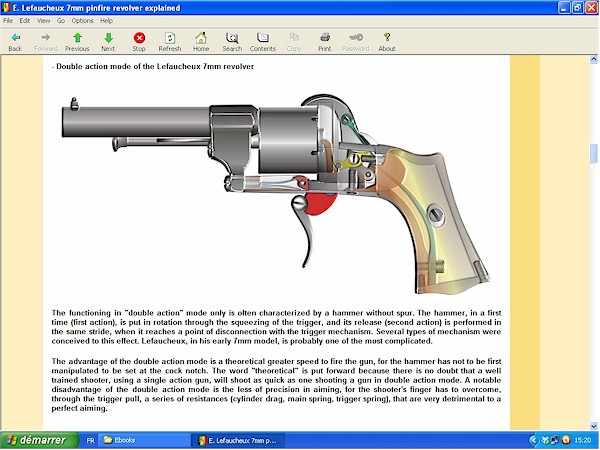Image resolution: width=600 pixels, height=450 pixels.
Task: Close the ebook window
Action: [592, 8]
